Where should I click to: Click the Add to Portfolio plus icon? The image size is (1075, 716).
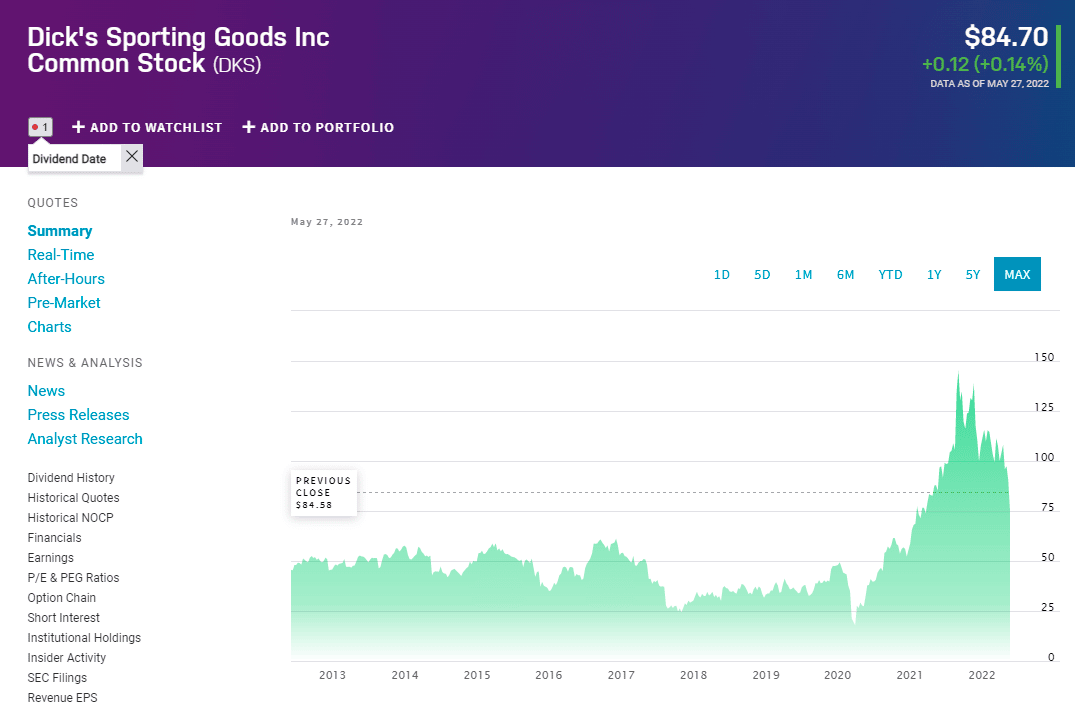[249, 127]
